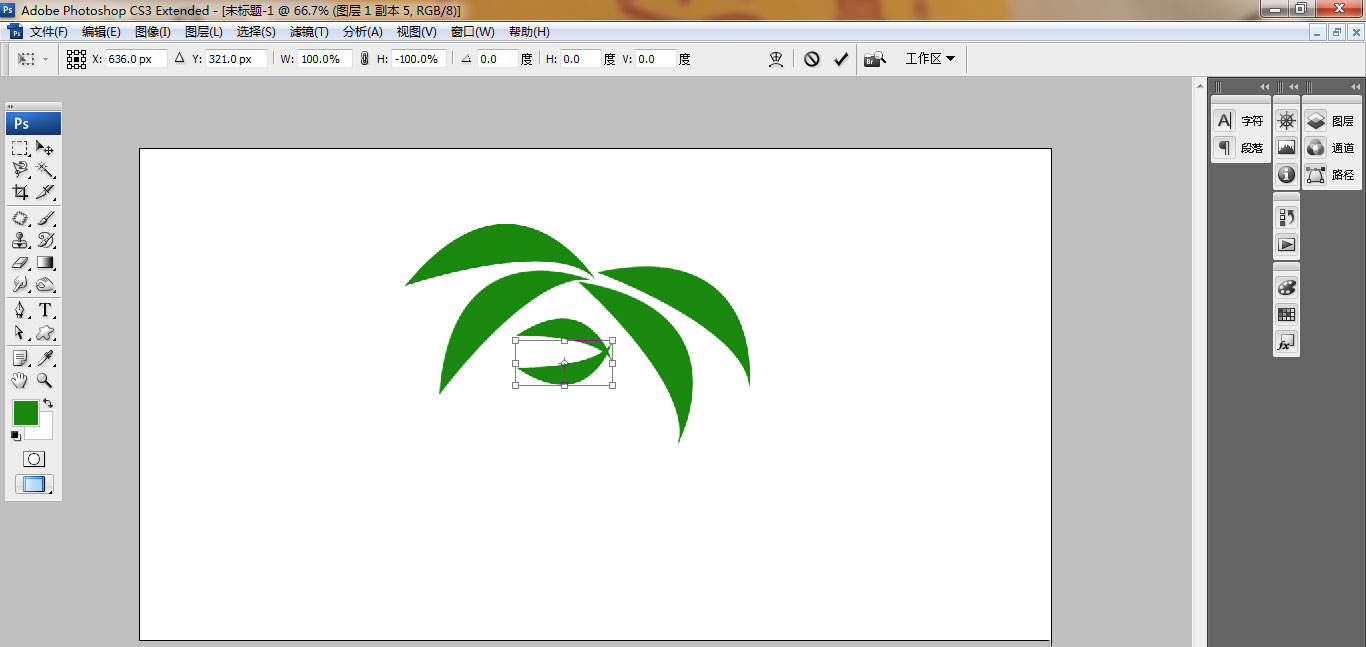Image resolution: width=1366 pixels, height=647 pixels.
Task: Click the green foreground color swatch
Action: point(25,412)
